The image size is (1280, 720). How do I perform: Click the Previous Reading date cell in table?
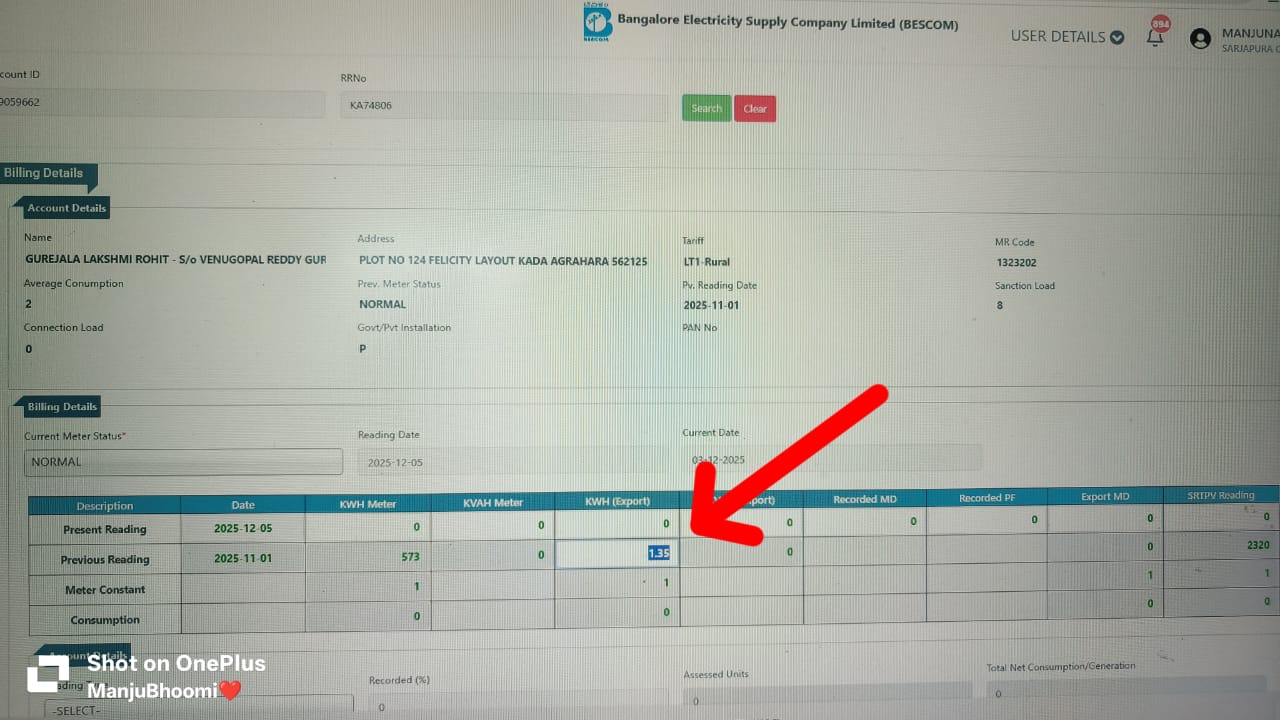pyautogui.click(x=243, y=558)
